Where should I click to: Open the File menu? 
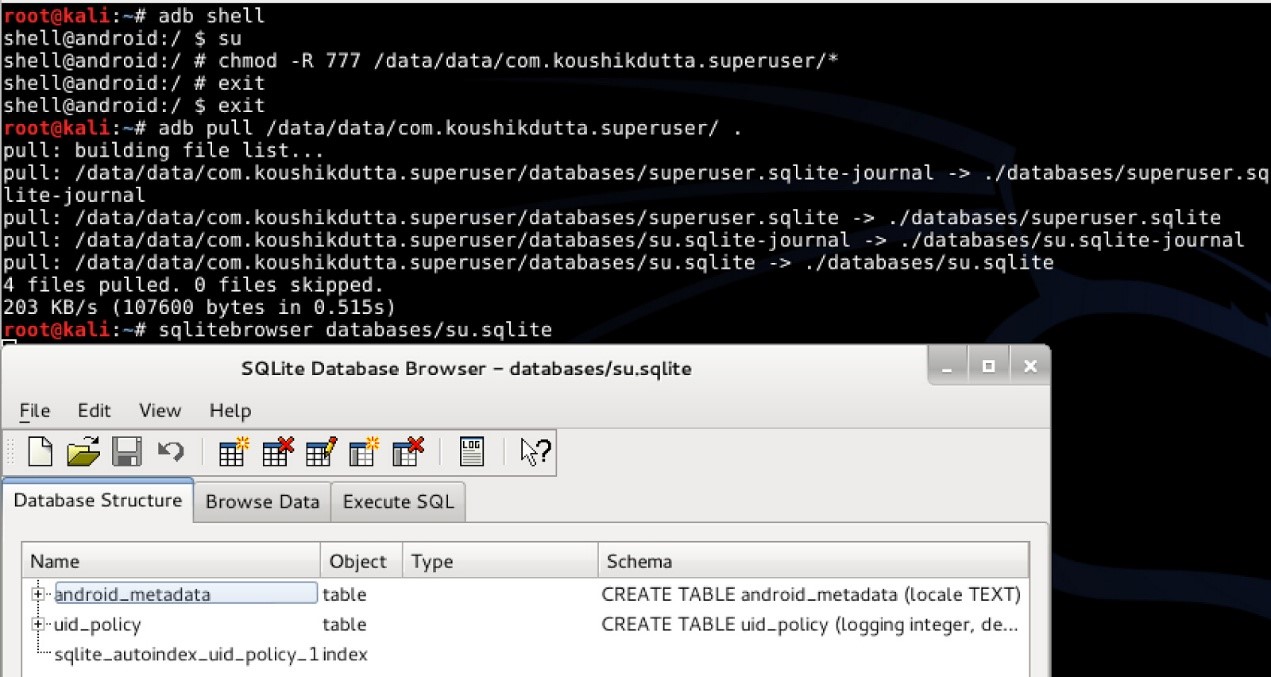pyautogui.click(x=35, y=410)
